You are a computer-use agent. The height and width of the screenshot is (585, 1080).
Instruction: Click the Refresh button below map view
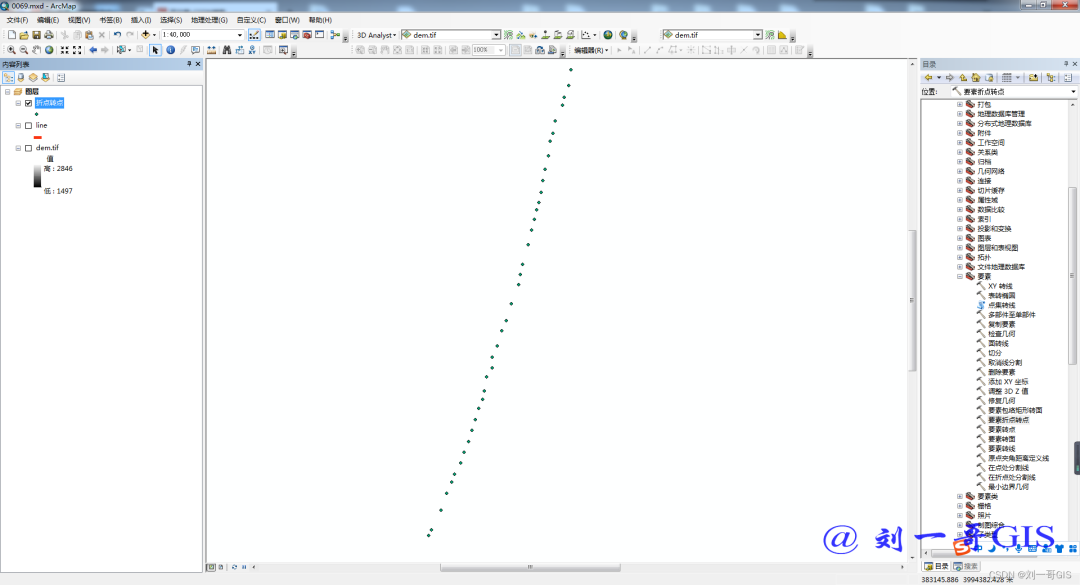(234, 567)
